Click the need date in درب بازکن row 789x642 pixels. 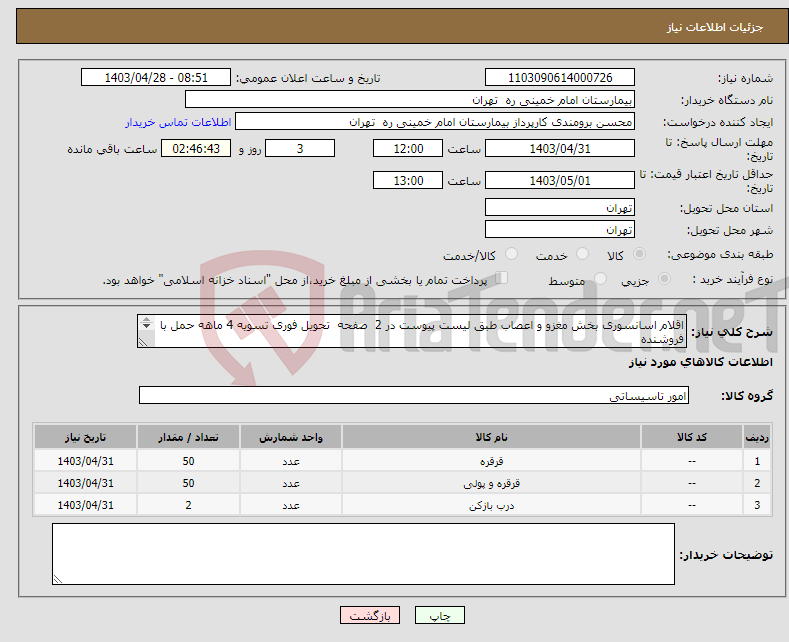[86, 505]
